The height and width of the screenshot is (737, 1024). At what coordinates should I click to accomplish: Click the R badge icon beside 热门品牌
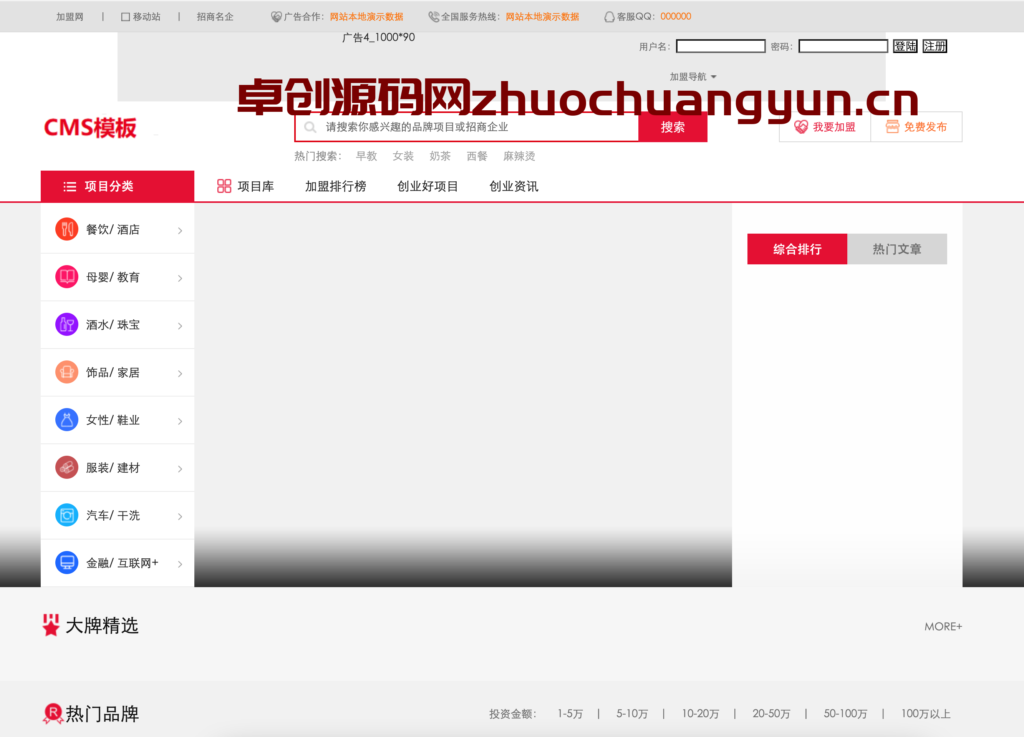click(x=52, y=713)
